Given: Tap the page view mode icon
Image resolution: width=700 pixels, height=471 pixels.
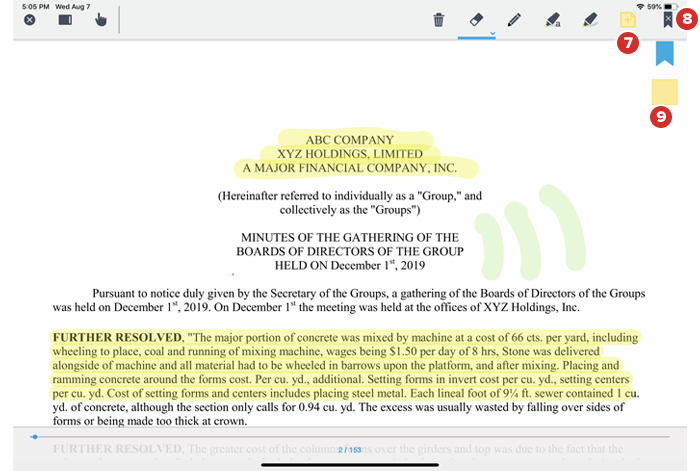Looking at the screenshot, I should [x=65, y=20].
